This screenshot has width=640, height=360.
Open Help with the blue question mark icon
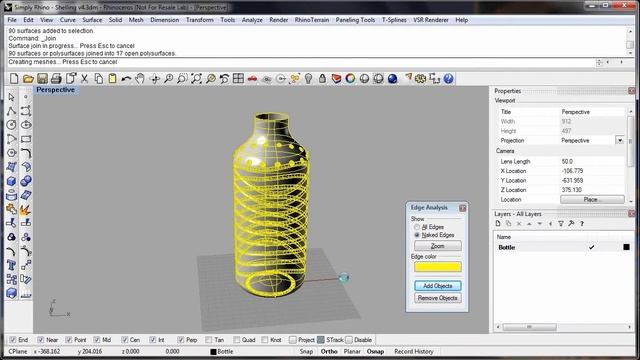click(449, 78)
